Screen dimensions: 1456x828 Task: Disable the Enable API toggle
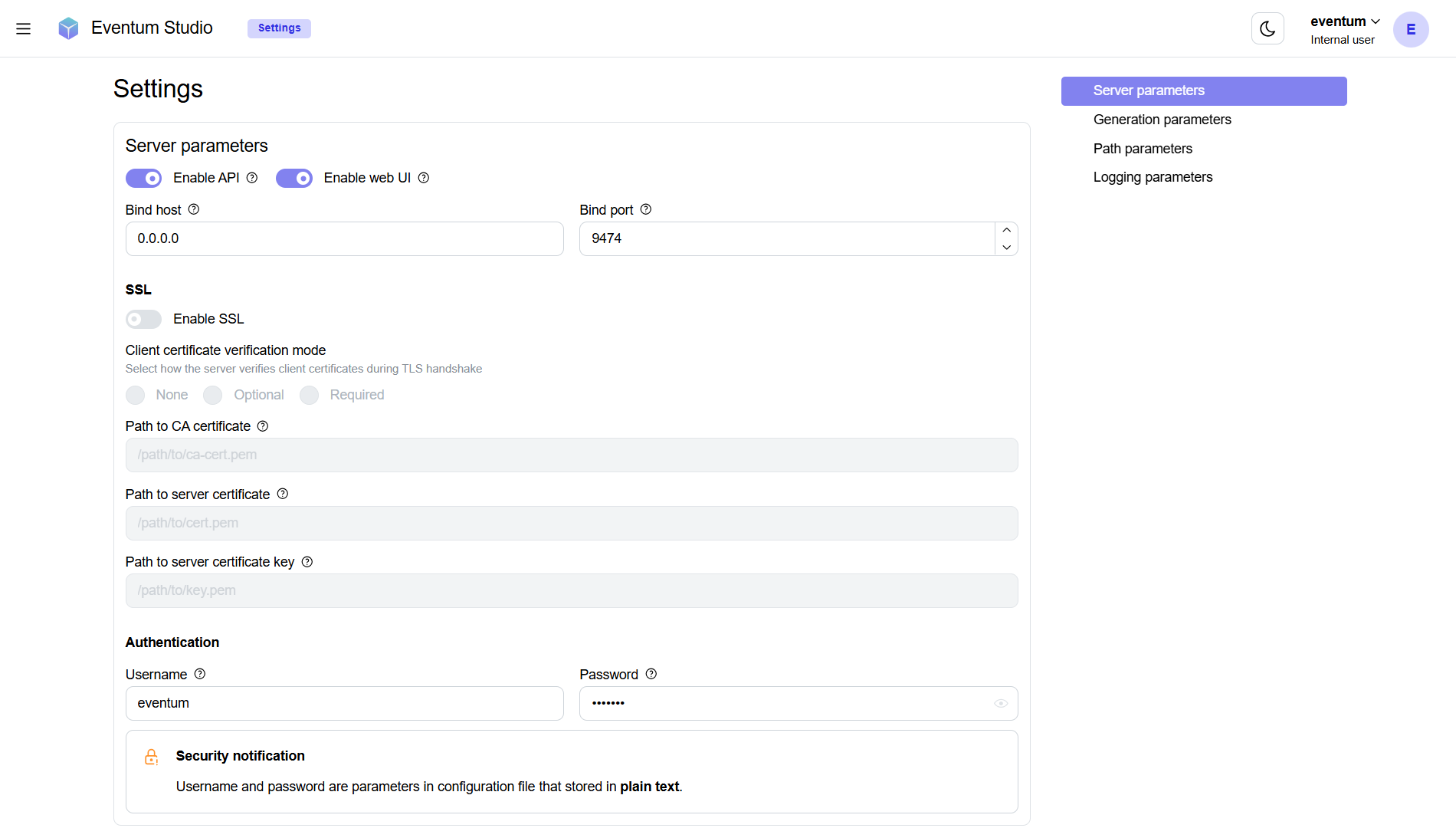(x=143, y=179)
